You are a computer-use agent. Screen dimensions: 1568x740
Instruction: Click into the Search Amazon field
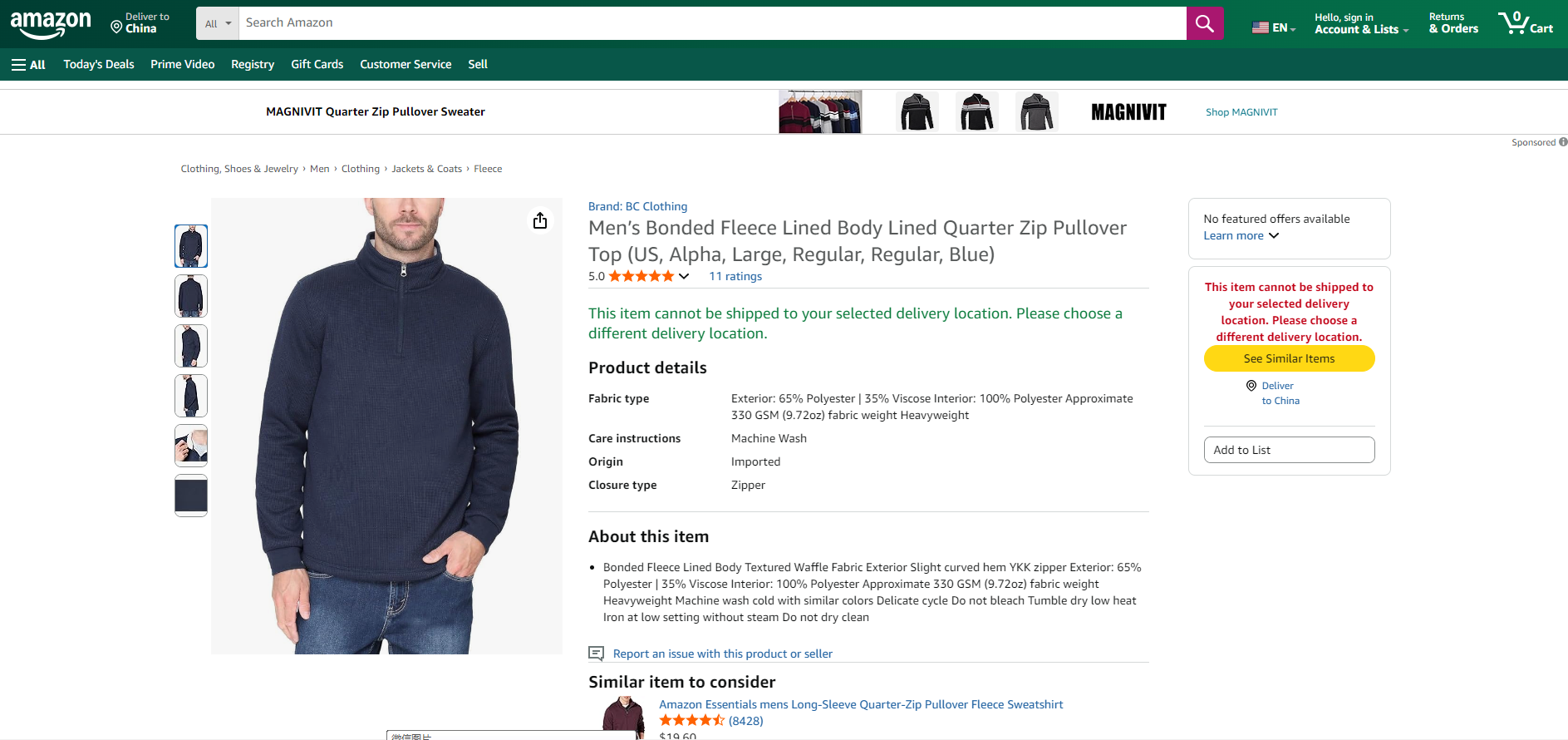(711, 23)
